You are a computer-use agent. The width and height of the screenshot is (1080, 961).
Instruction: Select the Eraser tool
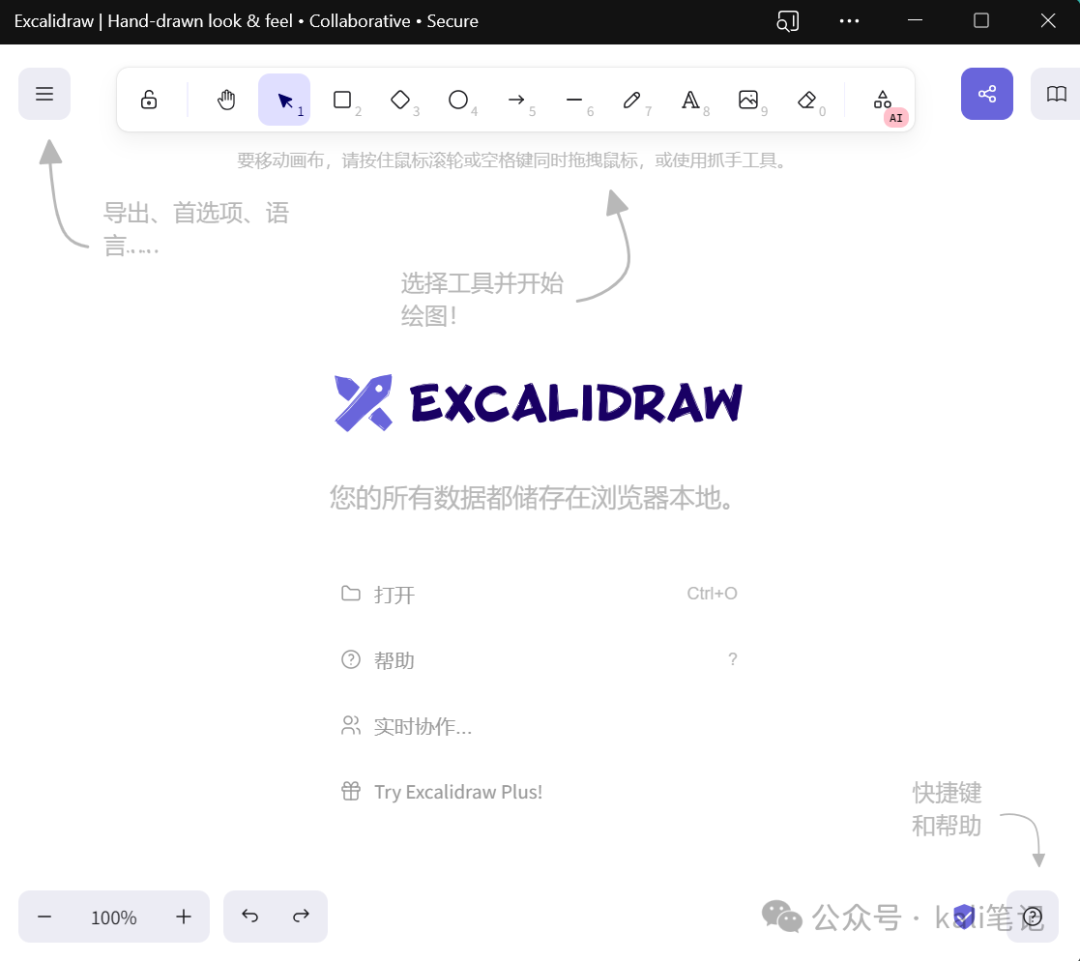807,100
